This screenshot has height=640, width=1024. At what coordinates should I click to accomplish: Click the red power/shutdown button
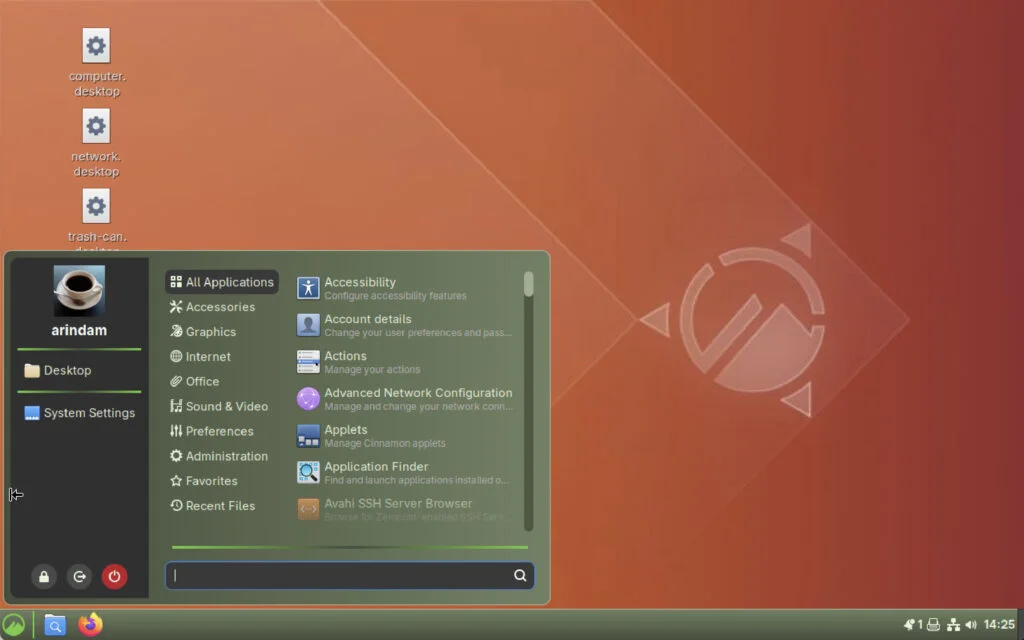click(114, 576)
